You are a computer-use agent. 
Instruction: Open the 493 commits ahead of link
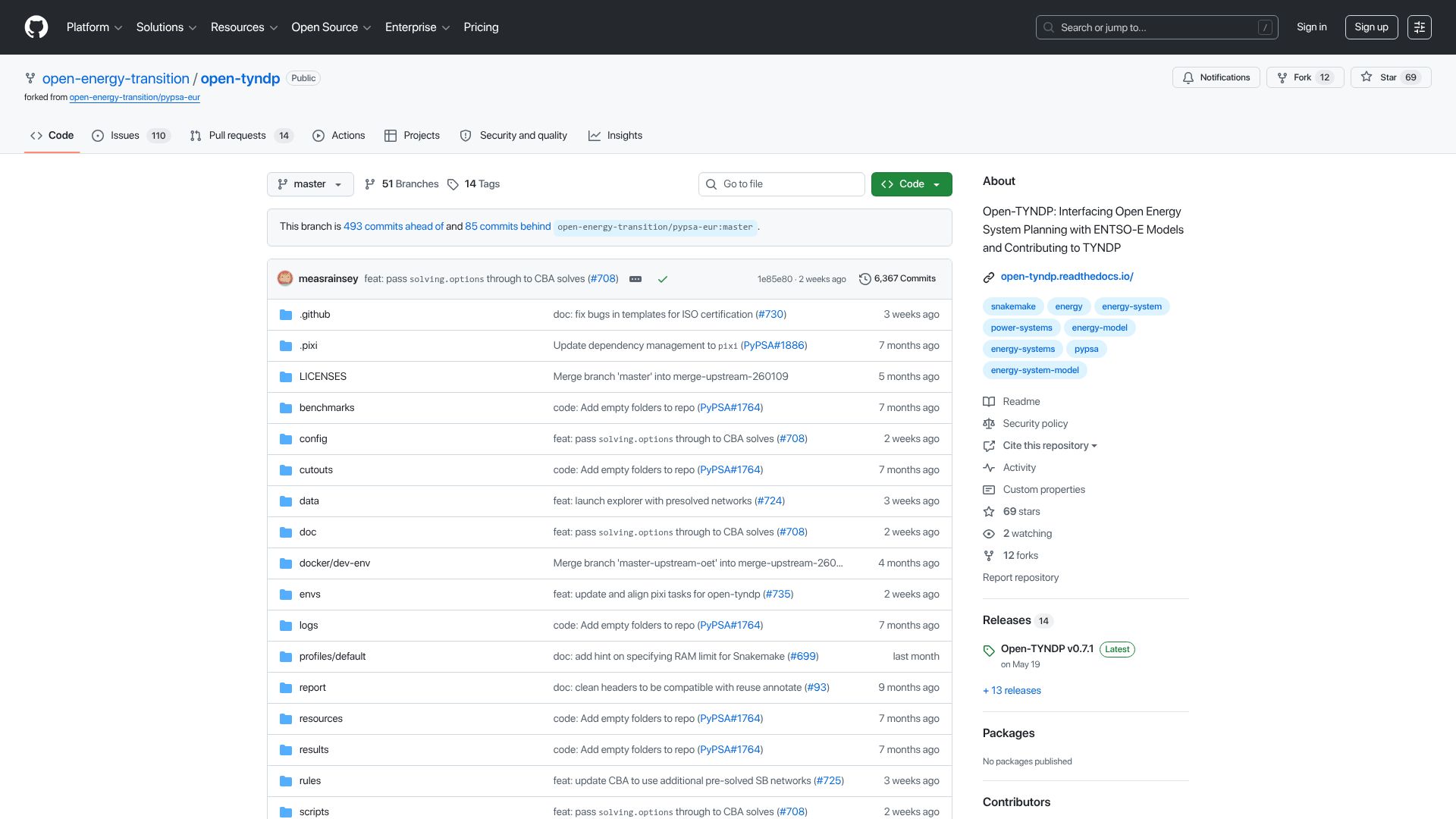click(x=394, y=227)
